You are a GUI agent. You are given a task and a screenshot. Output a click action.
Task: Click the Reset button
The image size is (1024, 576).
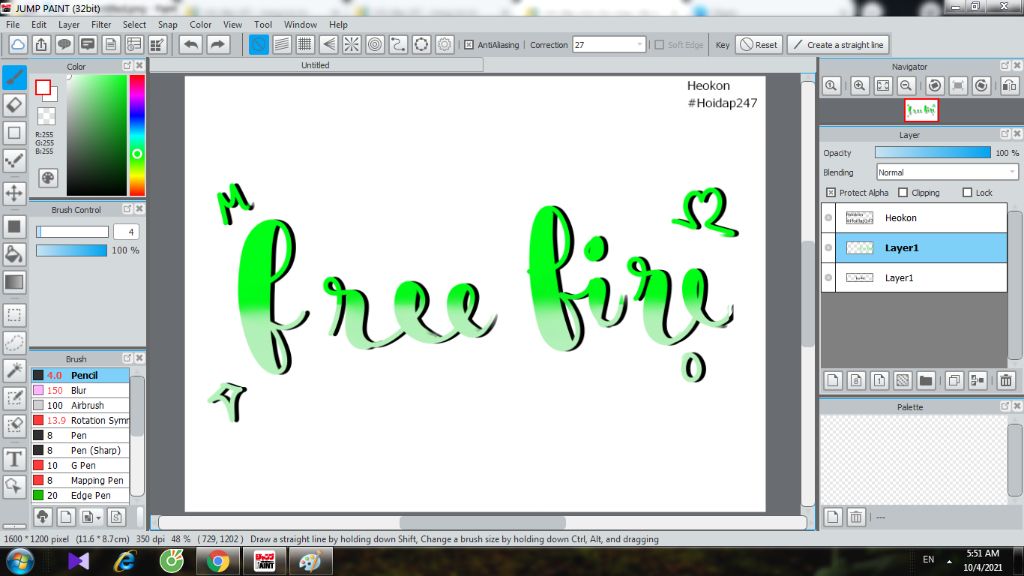point(759,44)
